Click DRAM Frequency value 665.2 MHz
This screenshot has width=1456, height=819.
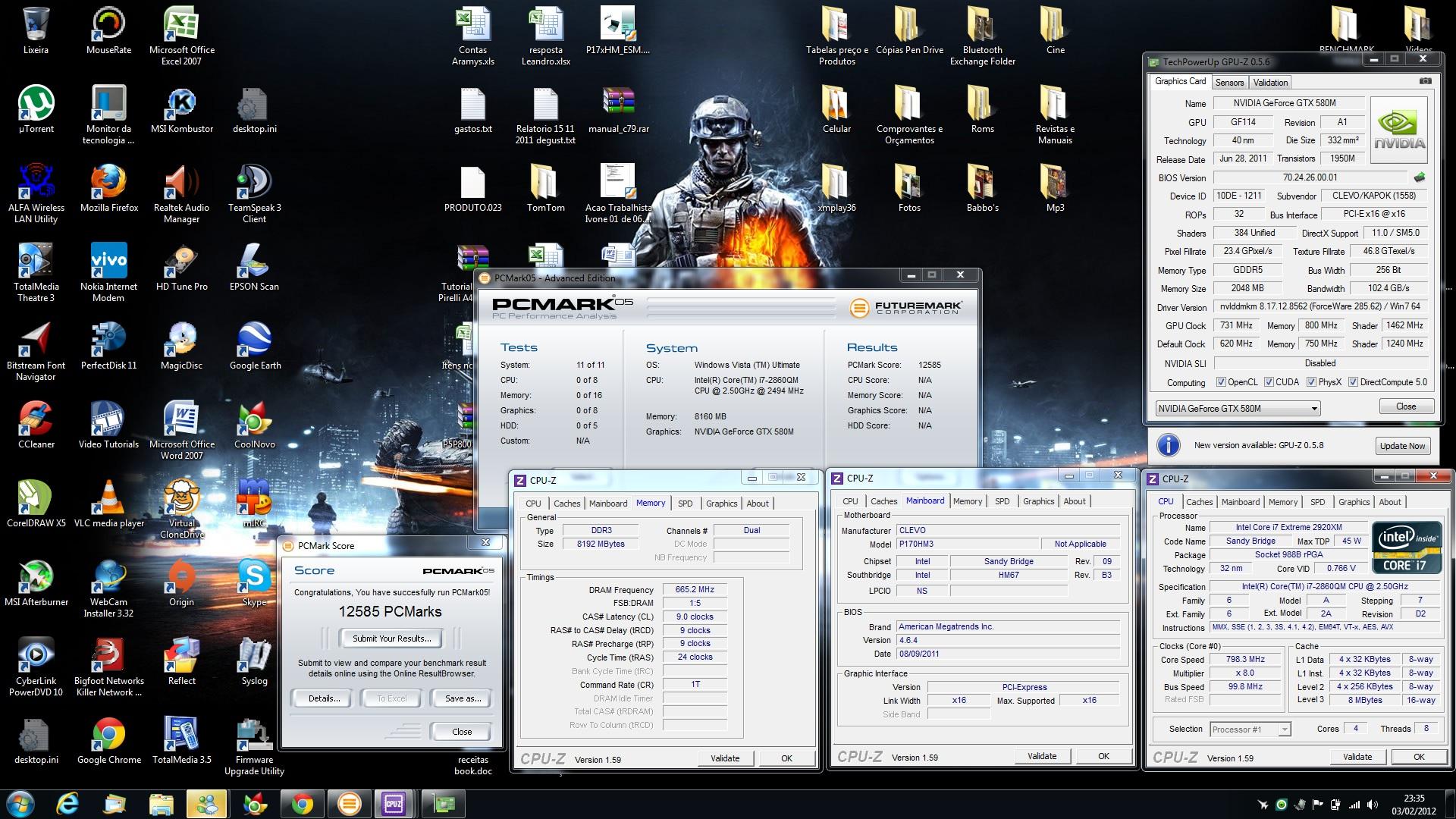click(695, 589)
